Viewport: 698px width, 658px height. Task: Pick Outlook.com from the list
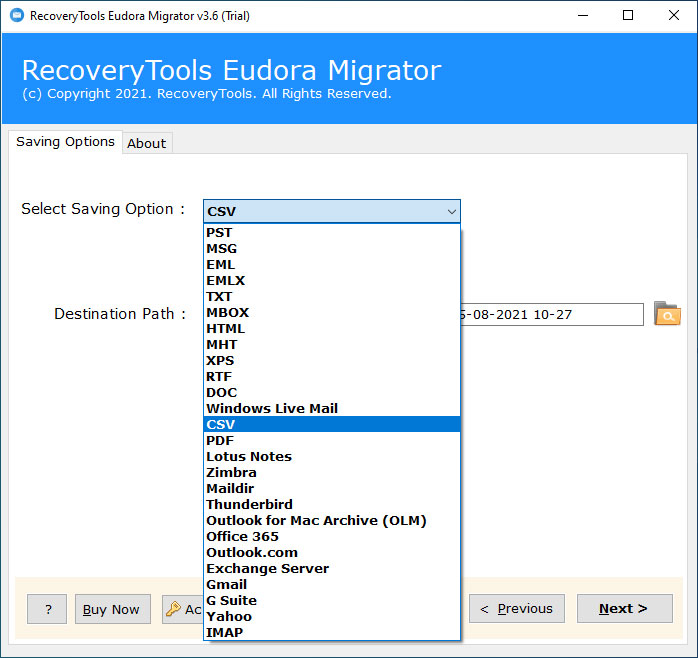332,552
